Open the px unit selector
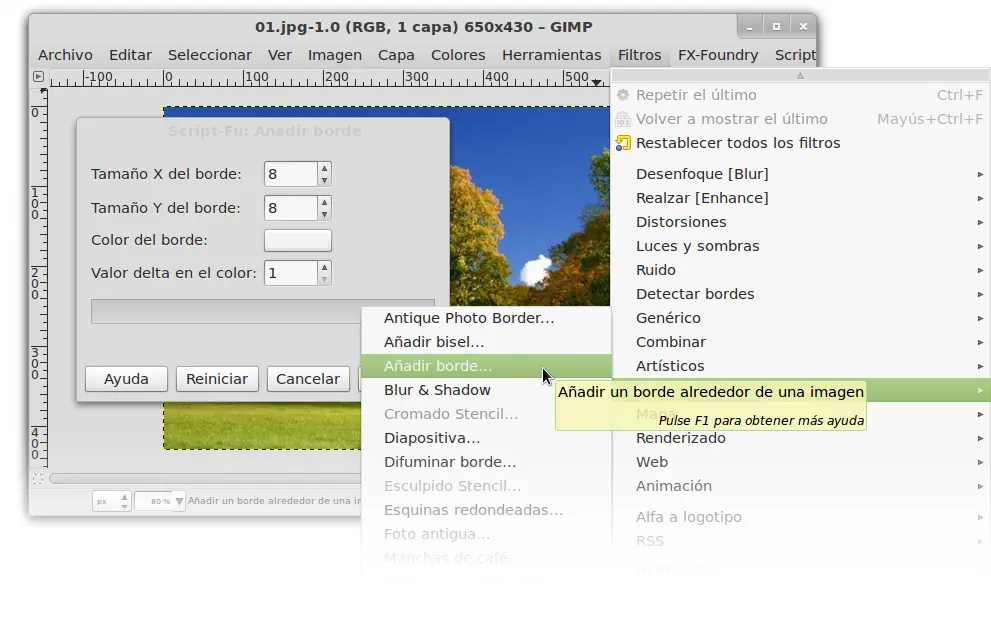This screenshot has width=991, height=618. tap(112, 501)
